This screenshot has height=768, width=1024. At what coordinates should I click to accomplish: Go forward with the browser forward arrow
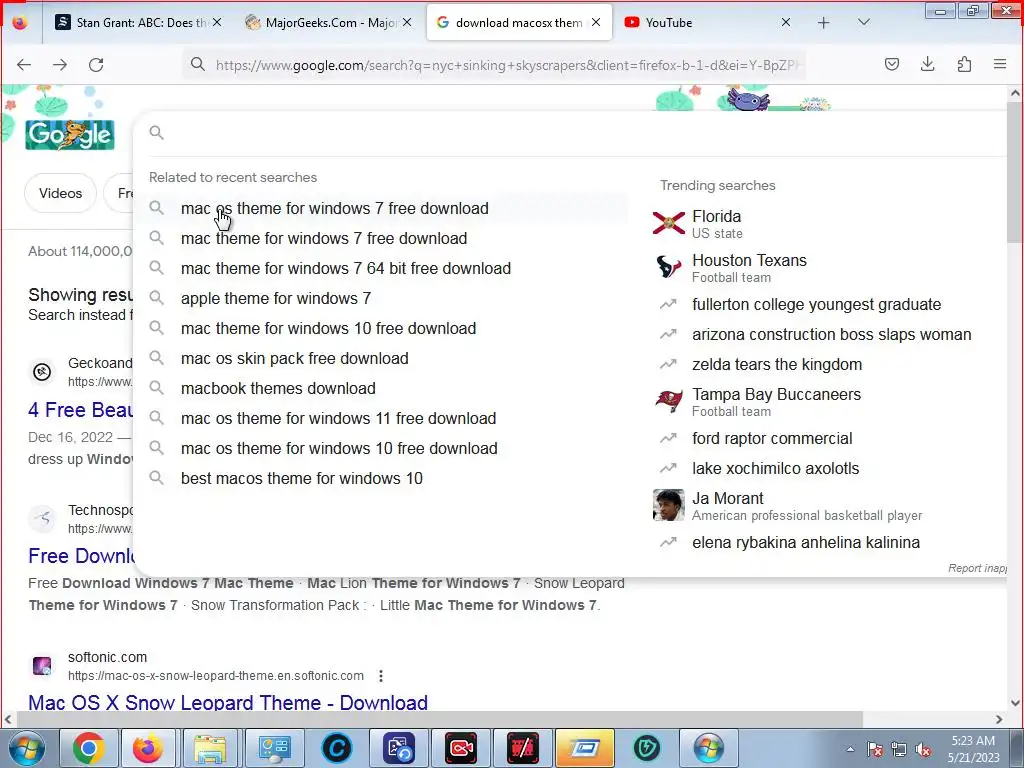point(60,65)
